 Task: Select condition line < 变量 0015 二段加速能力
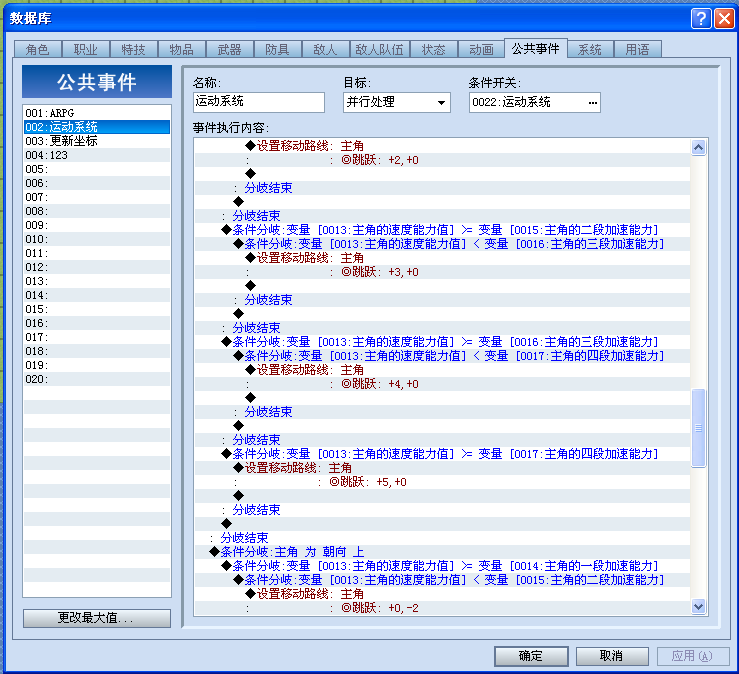(x=442, y=580)
